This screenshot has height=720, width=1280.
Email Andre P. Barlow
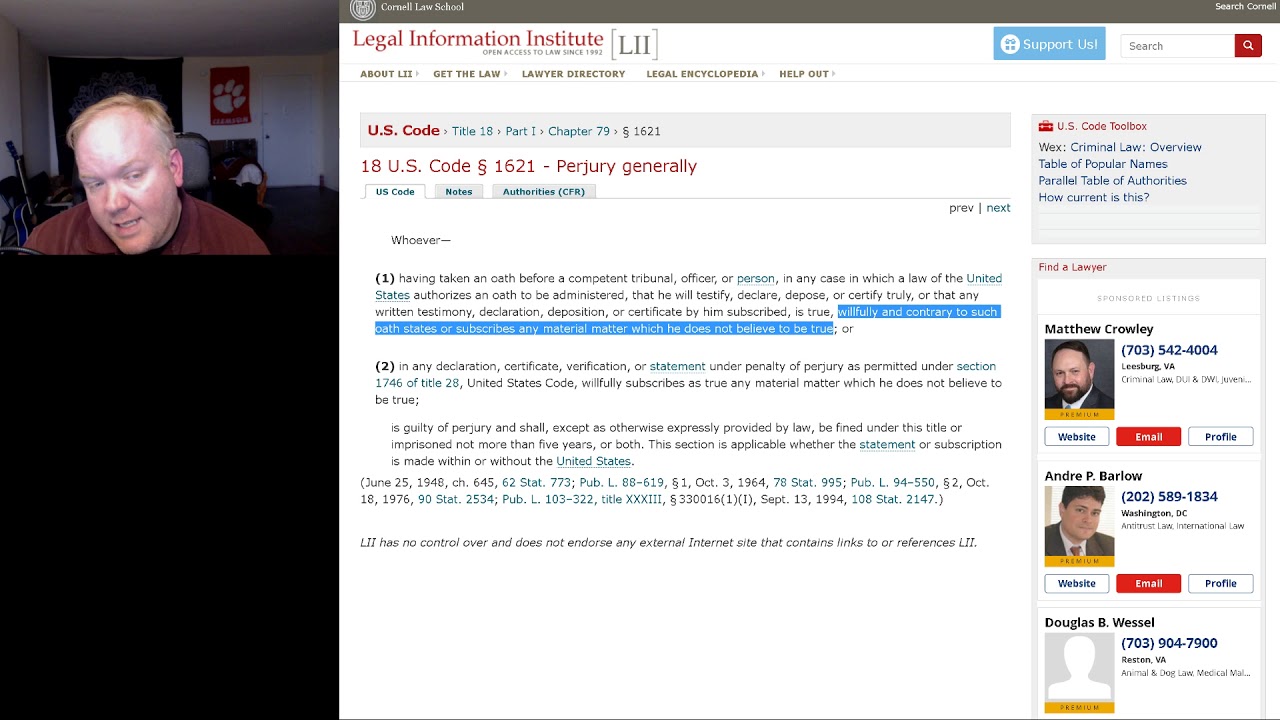[x=1149, y=584]
